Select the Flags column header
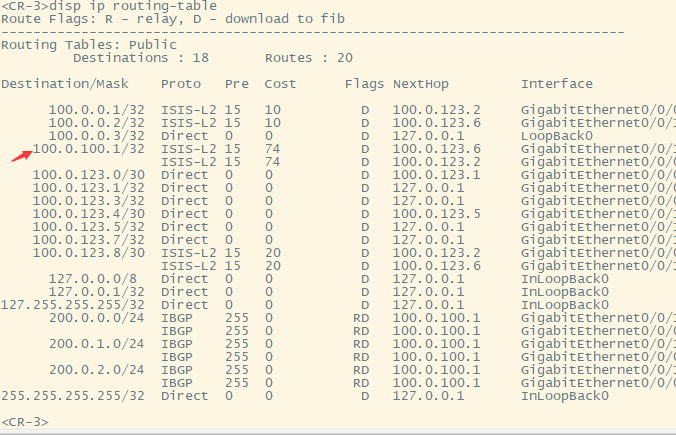The image size is (676, 435). pyautogui.click(x=364, y=84)
